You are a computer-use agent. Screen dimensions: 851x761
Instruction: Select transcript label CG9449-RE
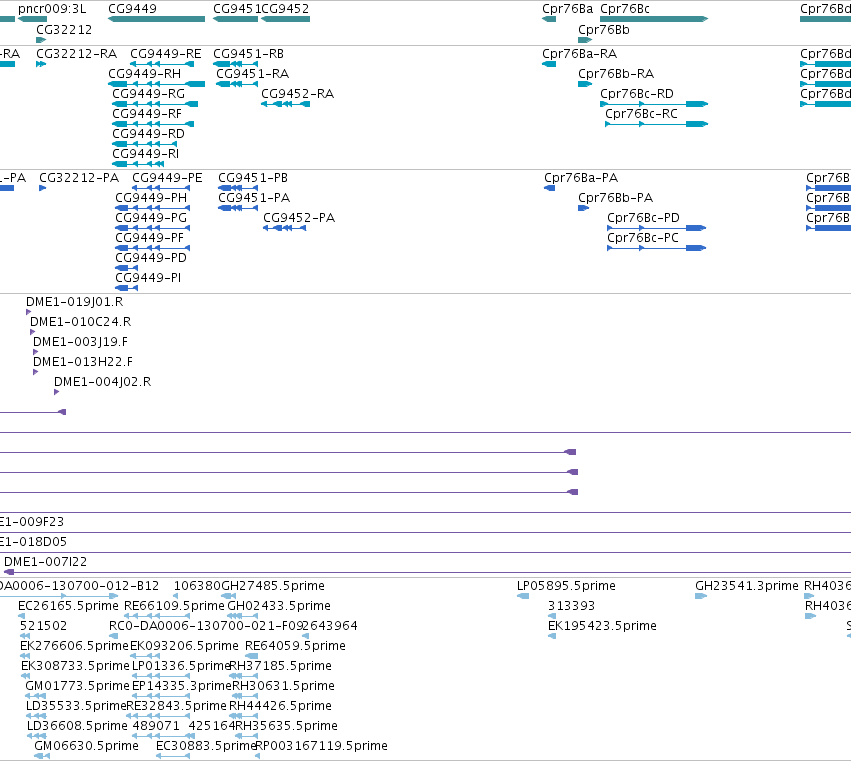(x=166, y=54)
